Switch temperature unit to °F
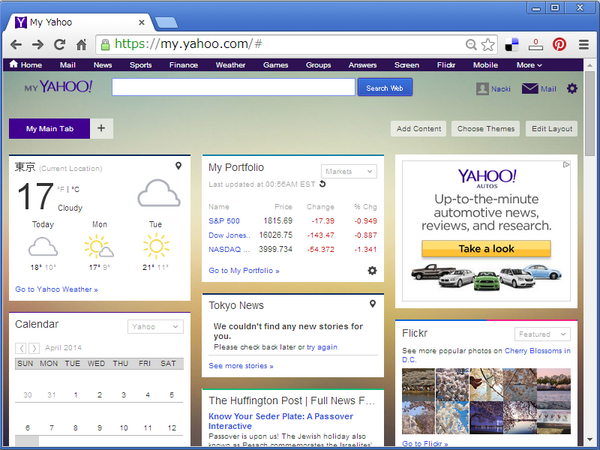This screenshot has height=450, width=600. tap(61, 189)
